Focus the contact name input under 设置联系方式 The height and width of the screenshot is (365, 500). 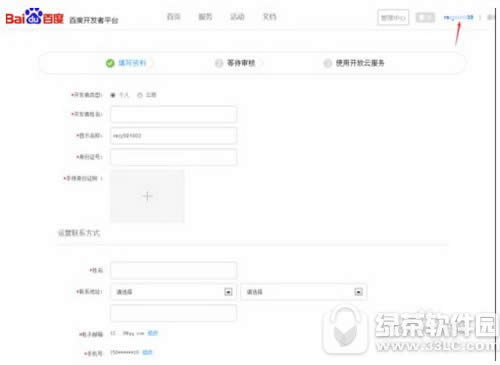tap(173, 270)
